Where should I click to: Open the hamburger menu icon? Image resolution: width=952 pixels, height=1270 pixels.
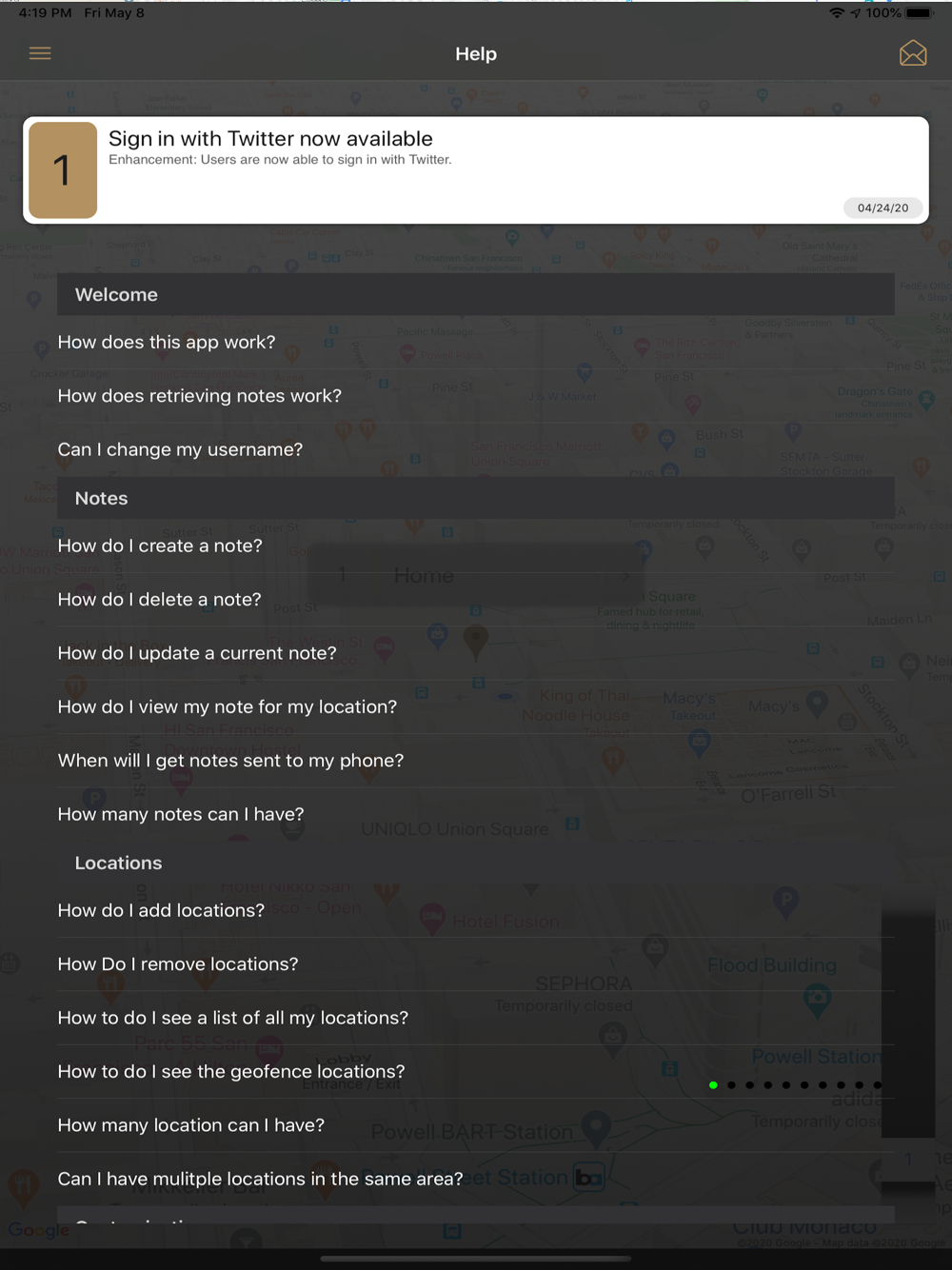point(40,53)
